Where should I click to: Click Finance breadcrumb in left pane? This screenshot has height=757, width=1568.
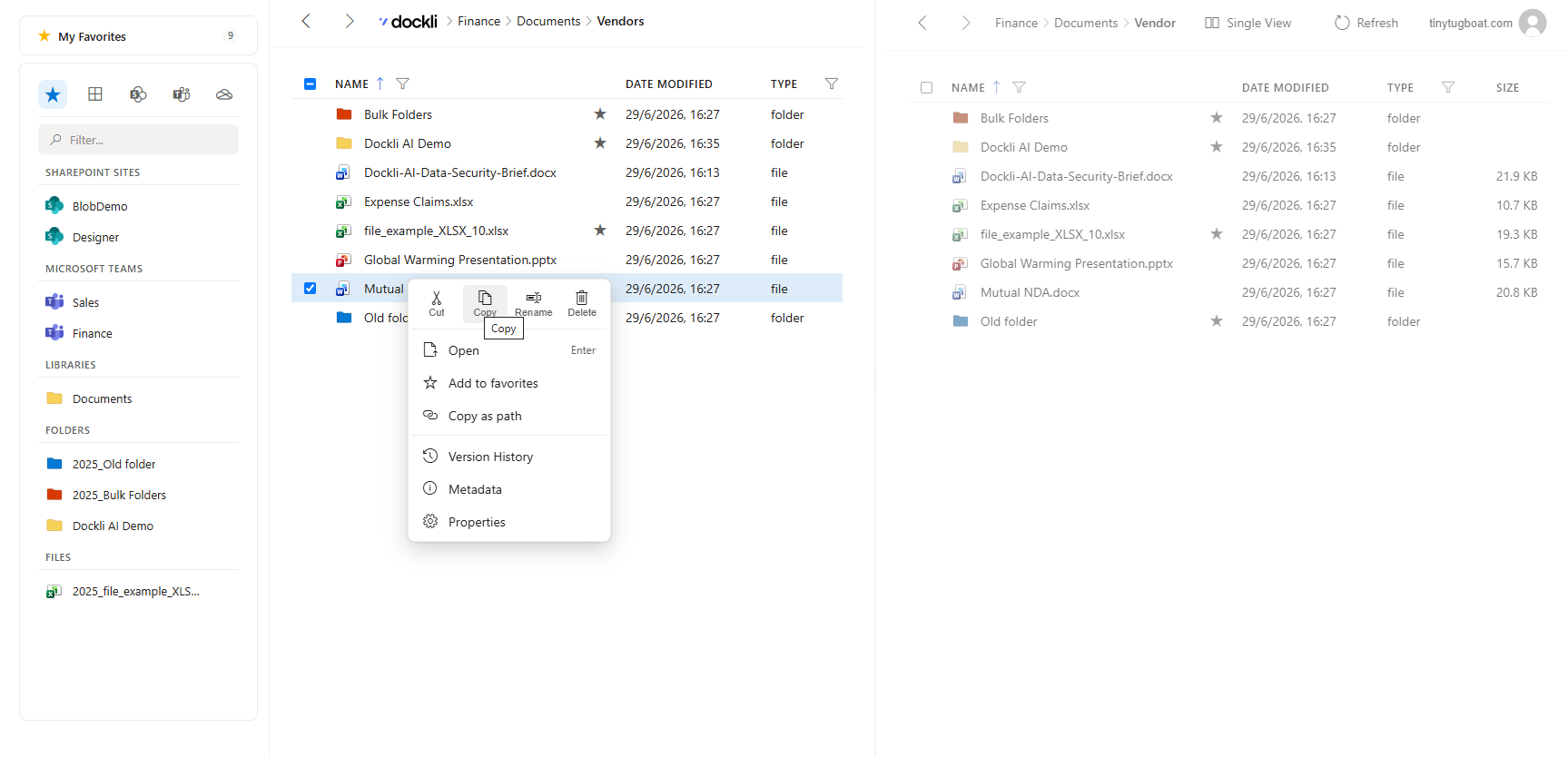[x=478, y=21]
